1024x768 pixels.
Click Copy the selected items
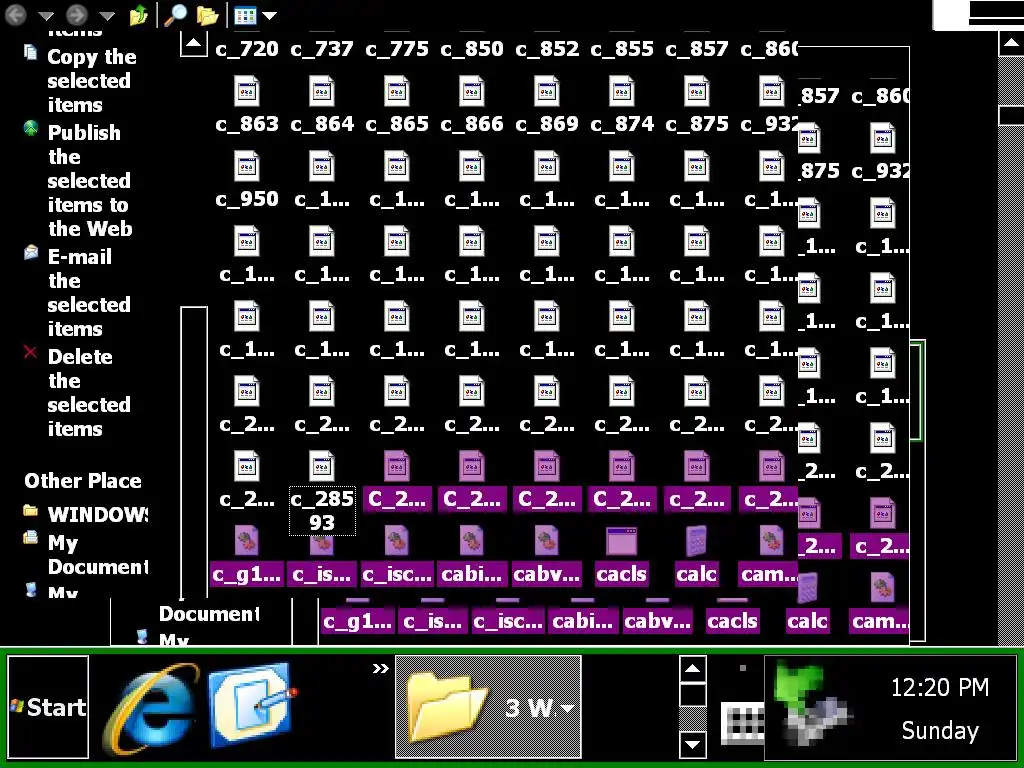pyautogui.click(x=91, y=80)
